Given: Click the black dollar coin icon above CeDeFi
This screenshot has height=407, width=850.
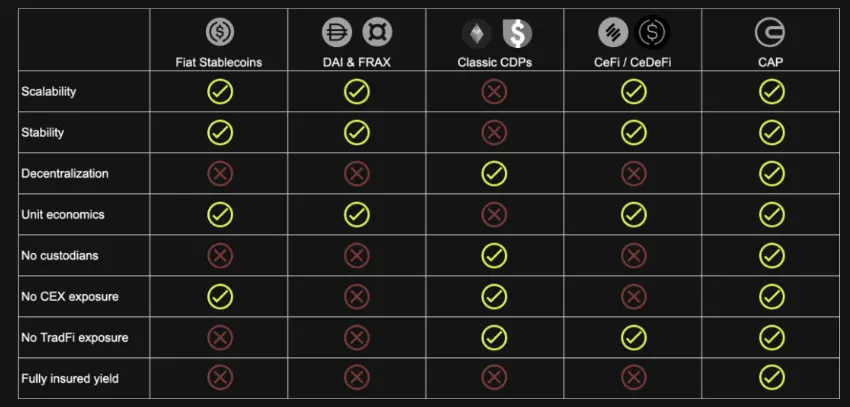Looking at the screenshot, I should tap(653, 32).
